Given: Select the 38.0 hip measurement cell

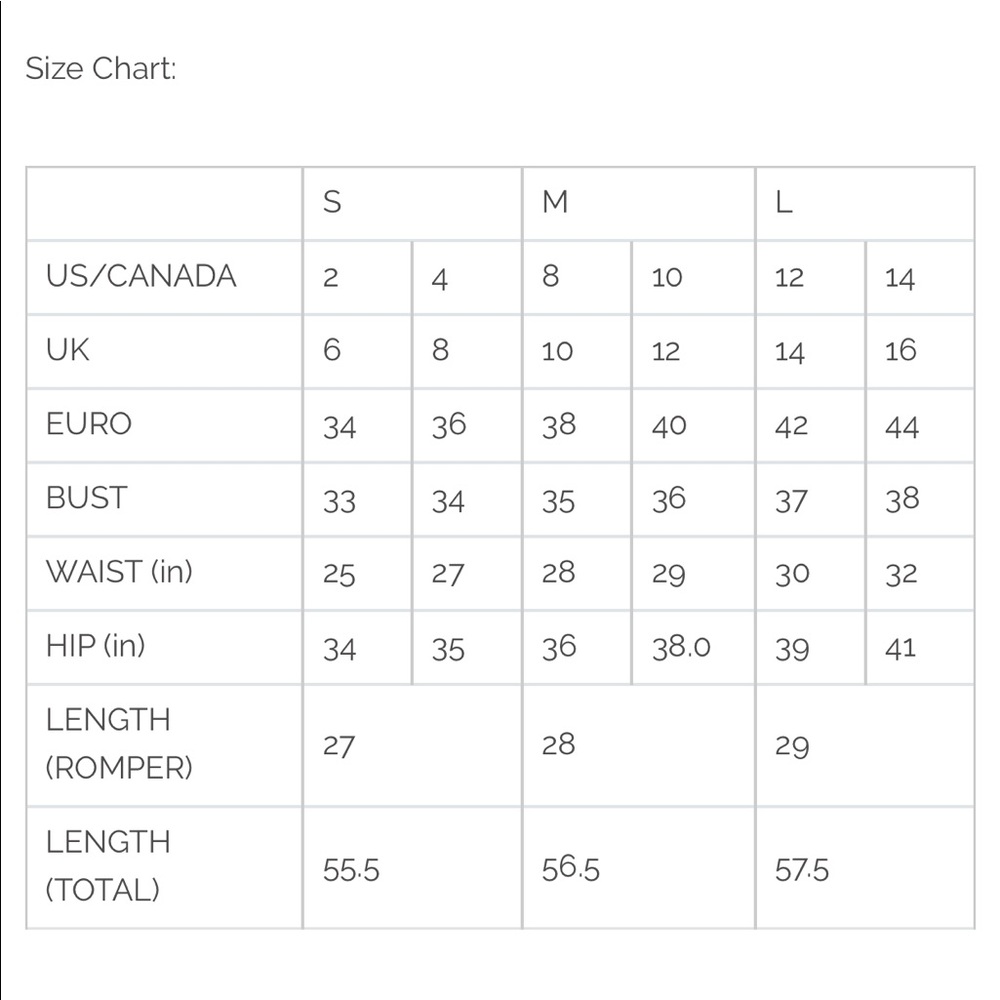Looking at the screenshot, I should pyautogui.click(x=693, y=648).
